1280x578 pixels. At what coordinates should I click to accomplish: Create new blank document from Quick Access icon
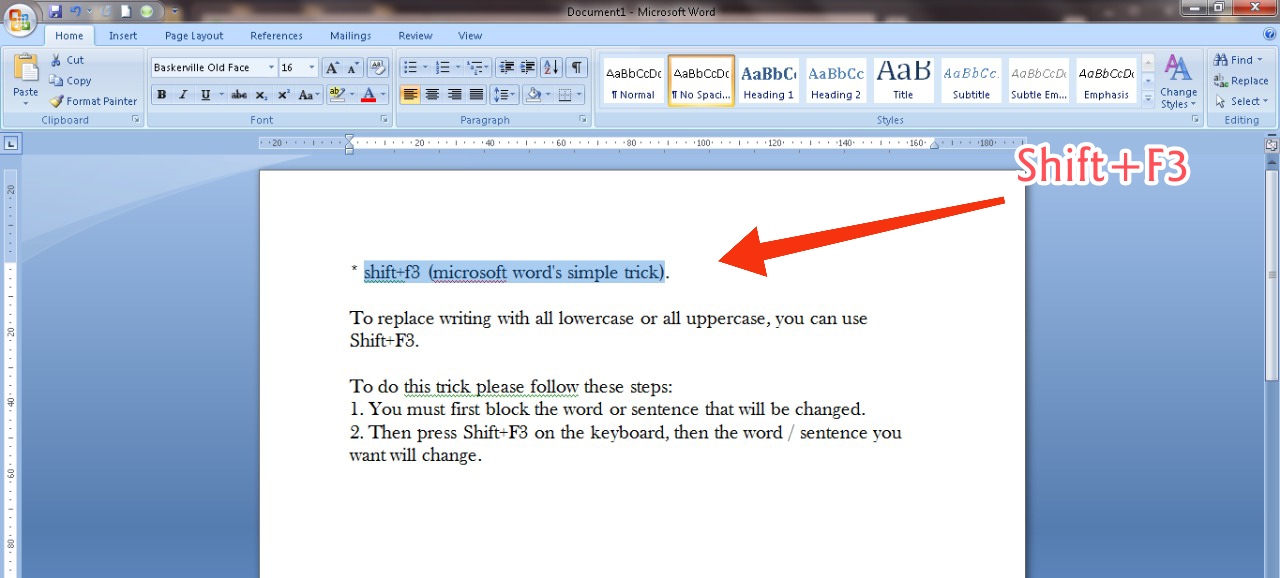coord(126,12)
